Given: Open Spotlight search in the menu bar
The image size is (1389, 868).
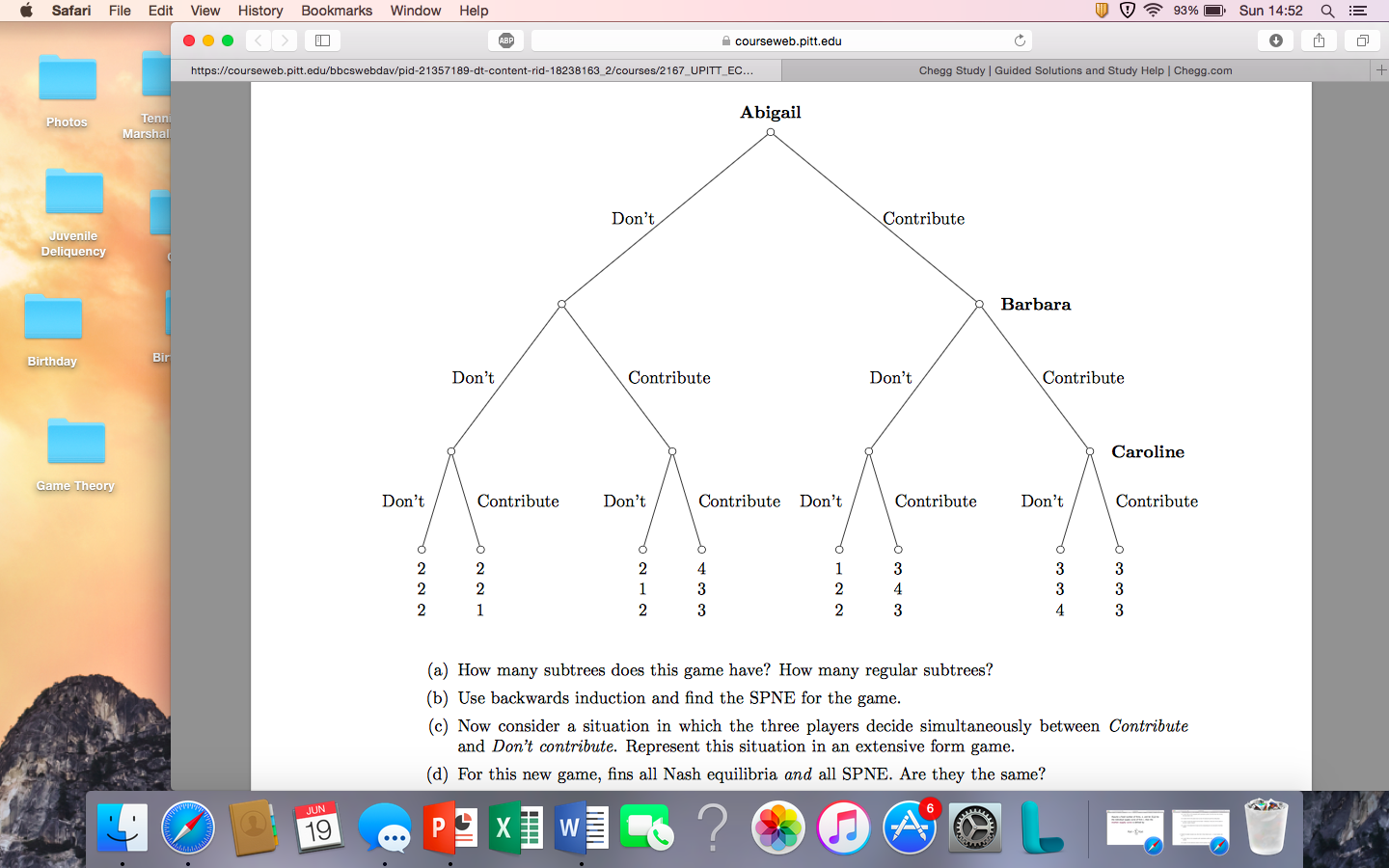Looking at the screenshot, I should pyautogui.click(x=1327, y=11).
